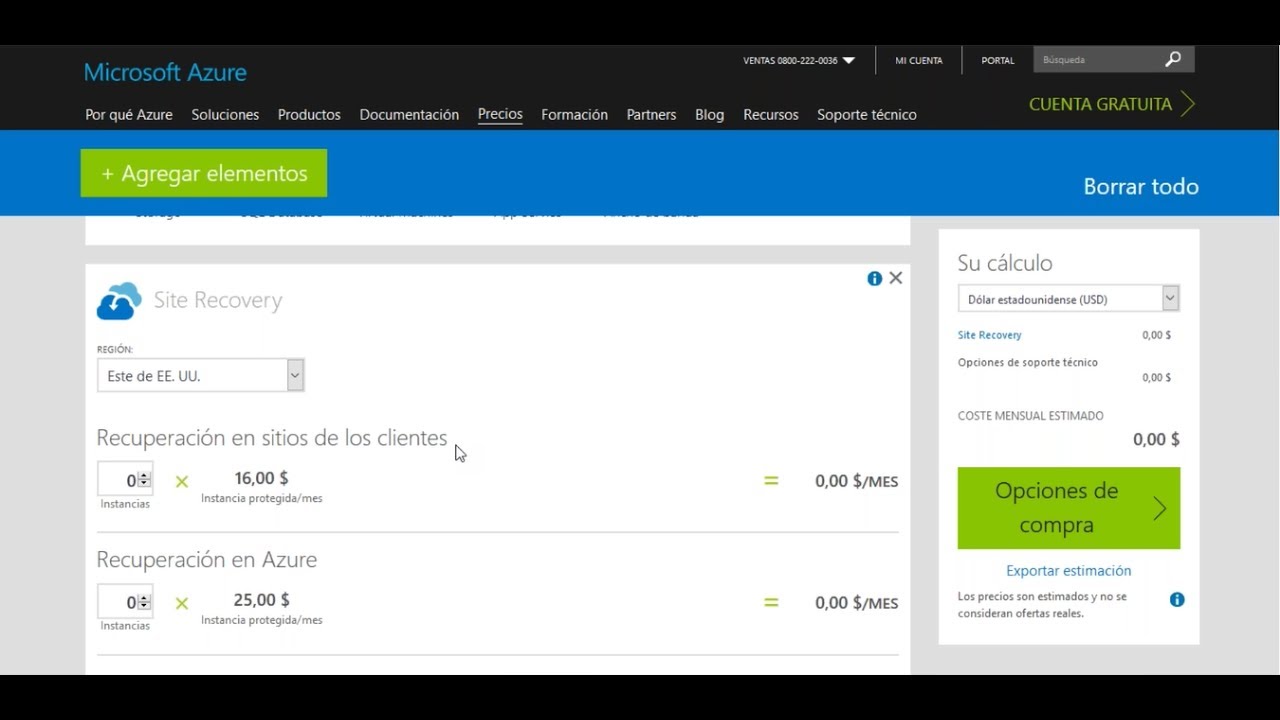
Task: Adjust instances stepper for Recuperación en sitios de los clientes
Action: [145, 480]
